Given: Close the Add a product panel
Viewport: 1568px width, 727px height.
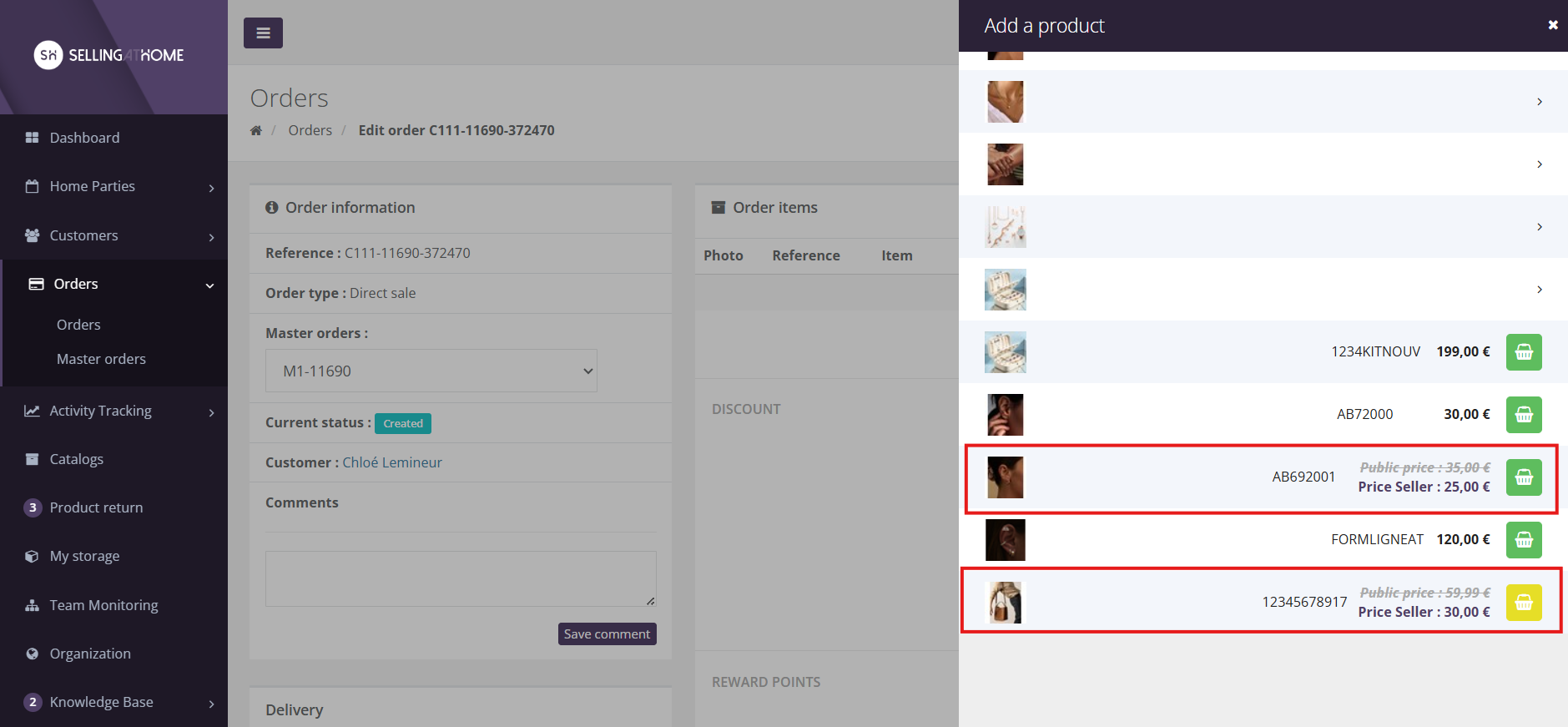Looking at the screenshot, I should [x=1552, y=25].
